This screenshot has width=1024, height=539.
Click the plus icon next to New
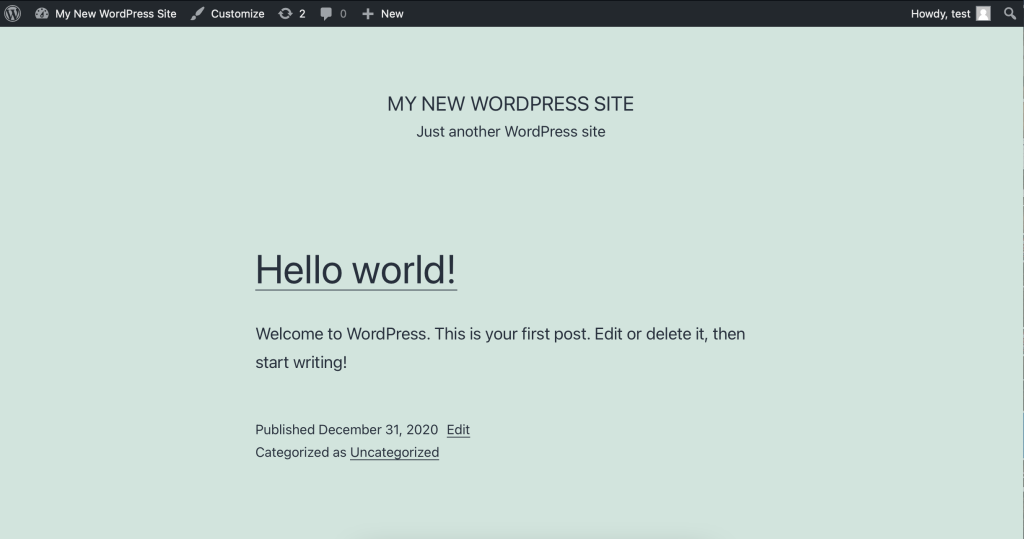(x=368, y=14)
